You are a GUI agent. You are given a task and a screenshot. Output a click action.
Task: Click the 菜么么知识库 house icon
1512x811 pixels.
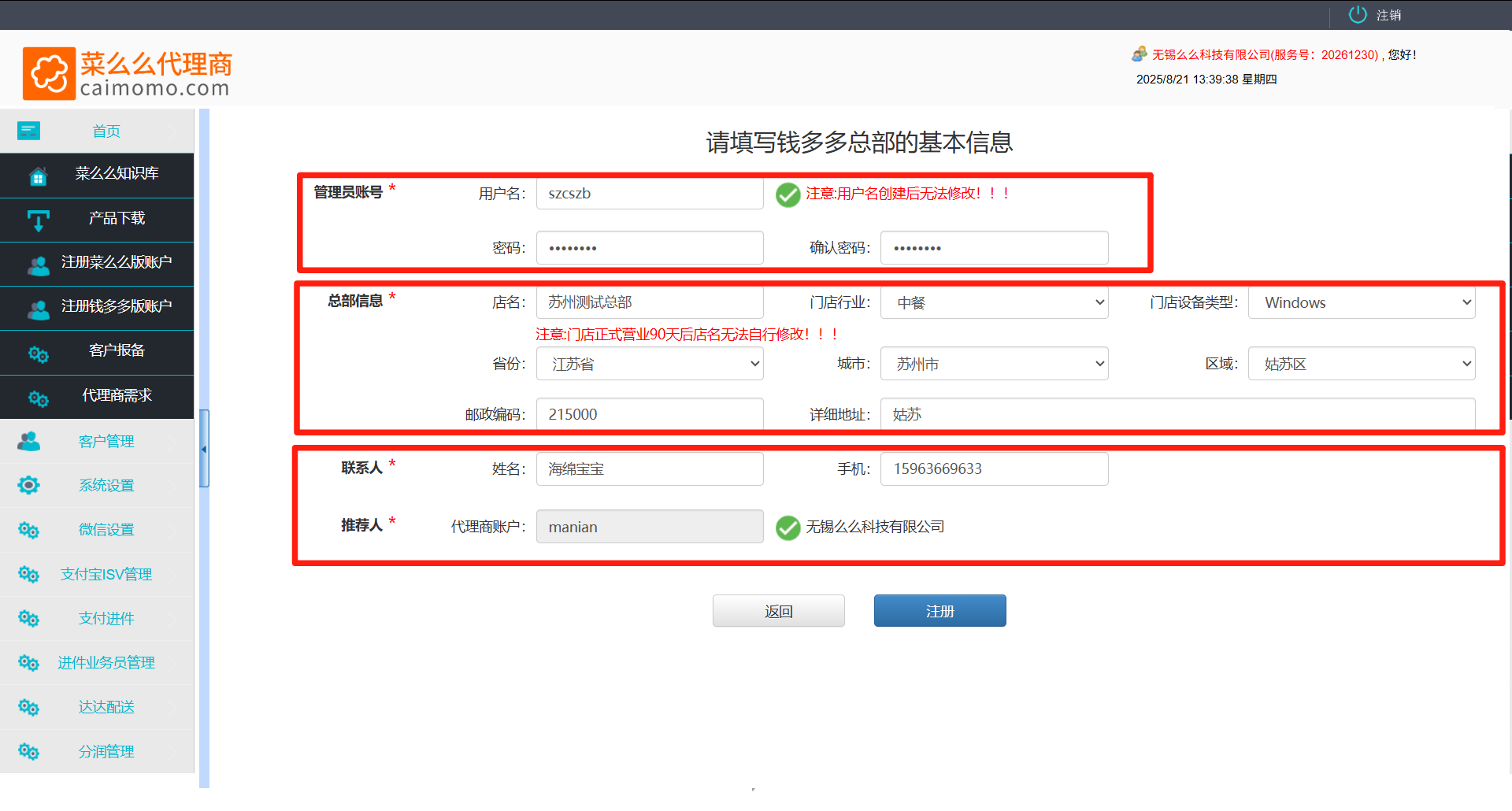(38, 176)
